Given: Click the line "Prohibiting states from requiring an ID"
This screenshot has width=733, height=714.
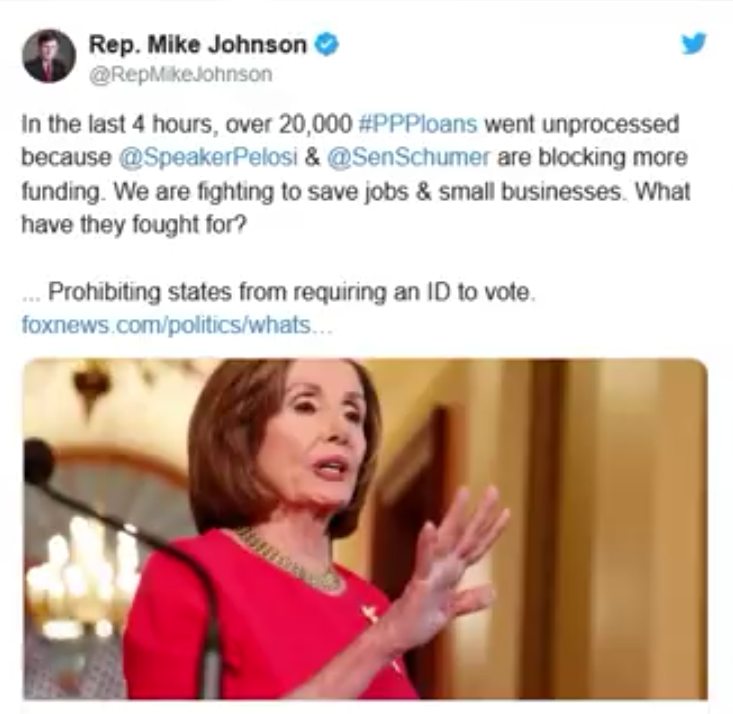Looking at the screenshot, I should pos(279,292).
